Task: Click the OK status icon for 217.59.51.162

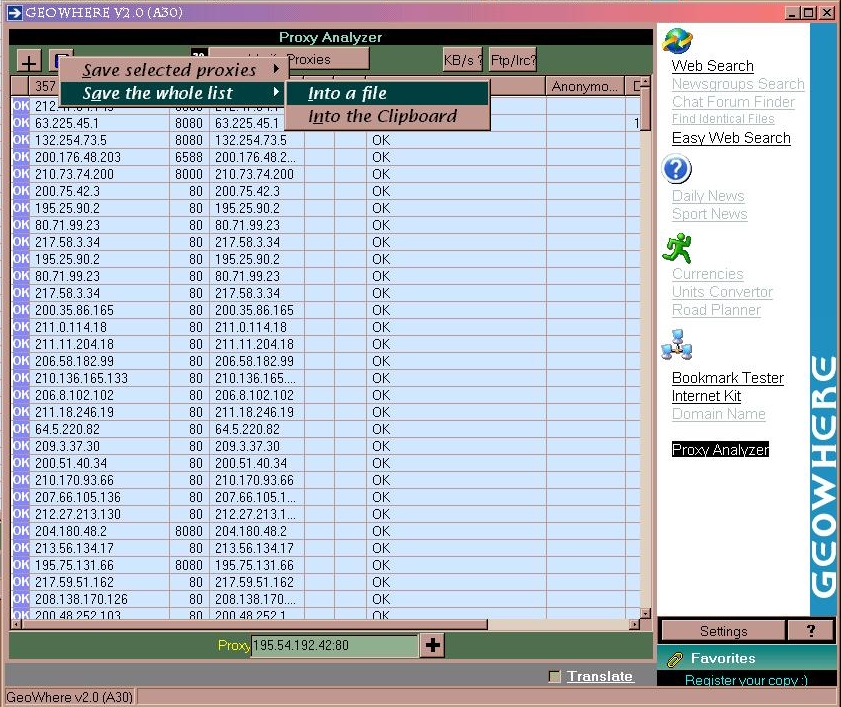Action: tap(20, 582)
